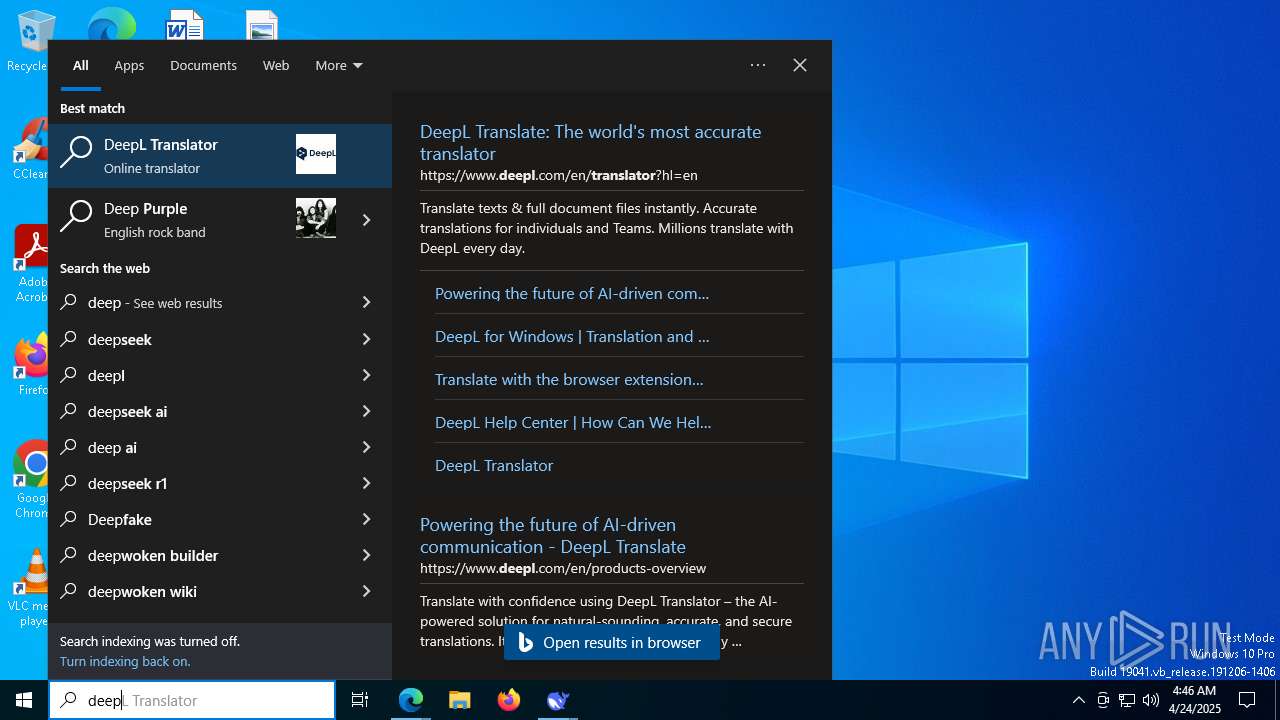Switch to the All search tab
Viewport: 1280px width, 720px height.
(x=81, y=65)
